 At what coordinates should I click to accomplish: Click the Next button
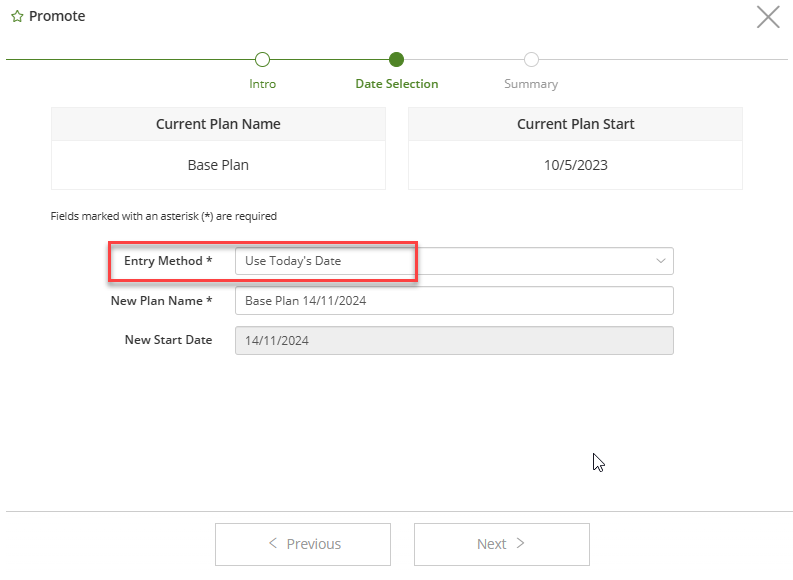click(x=502, y=544)
